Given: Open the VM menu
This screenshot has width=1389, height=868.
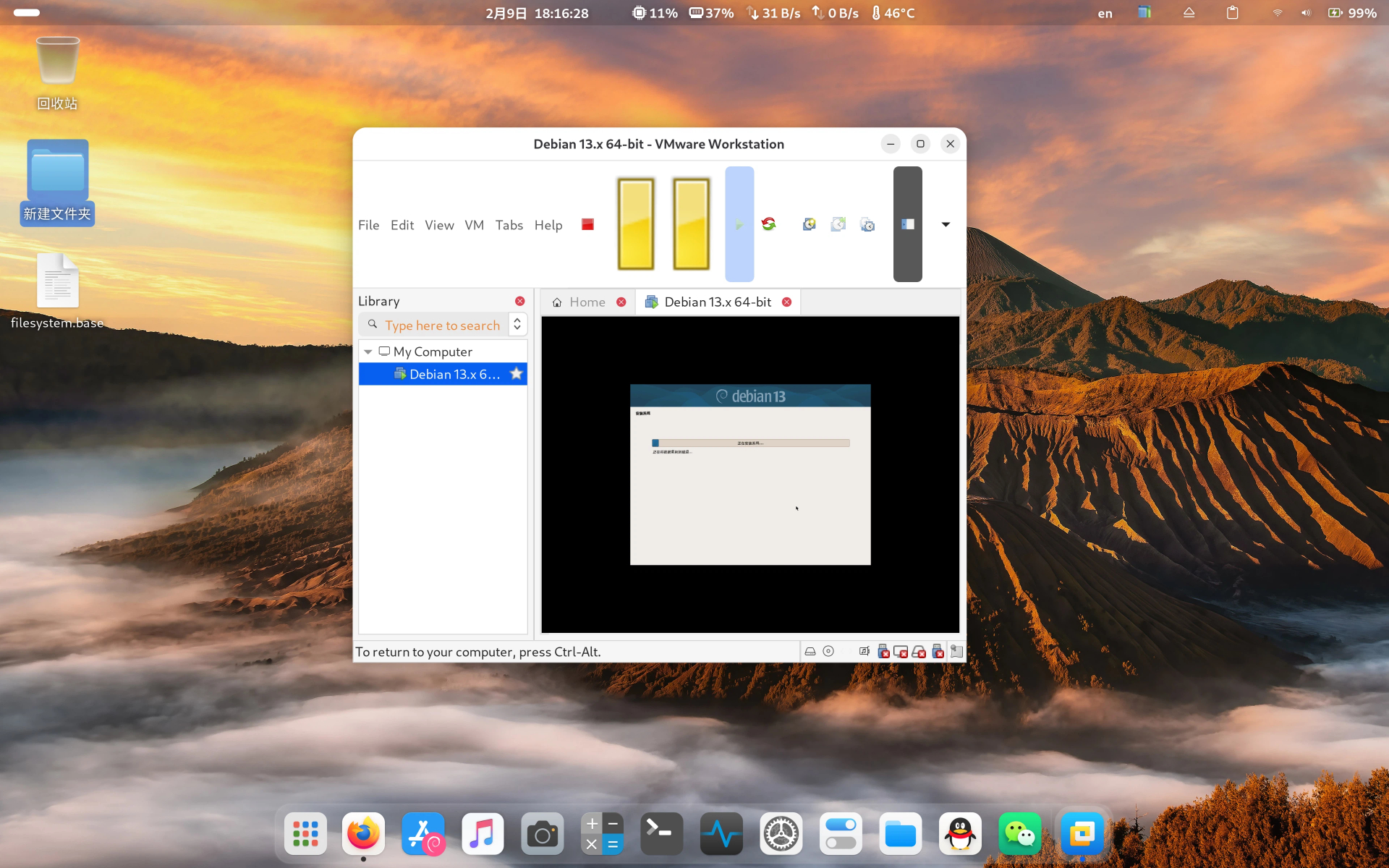Looking at the screenshot, I should (x=474, y=225).
